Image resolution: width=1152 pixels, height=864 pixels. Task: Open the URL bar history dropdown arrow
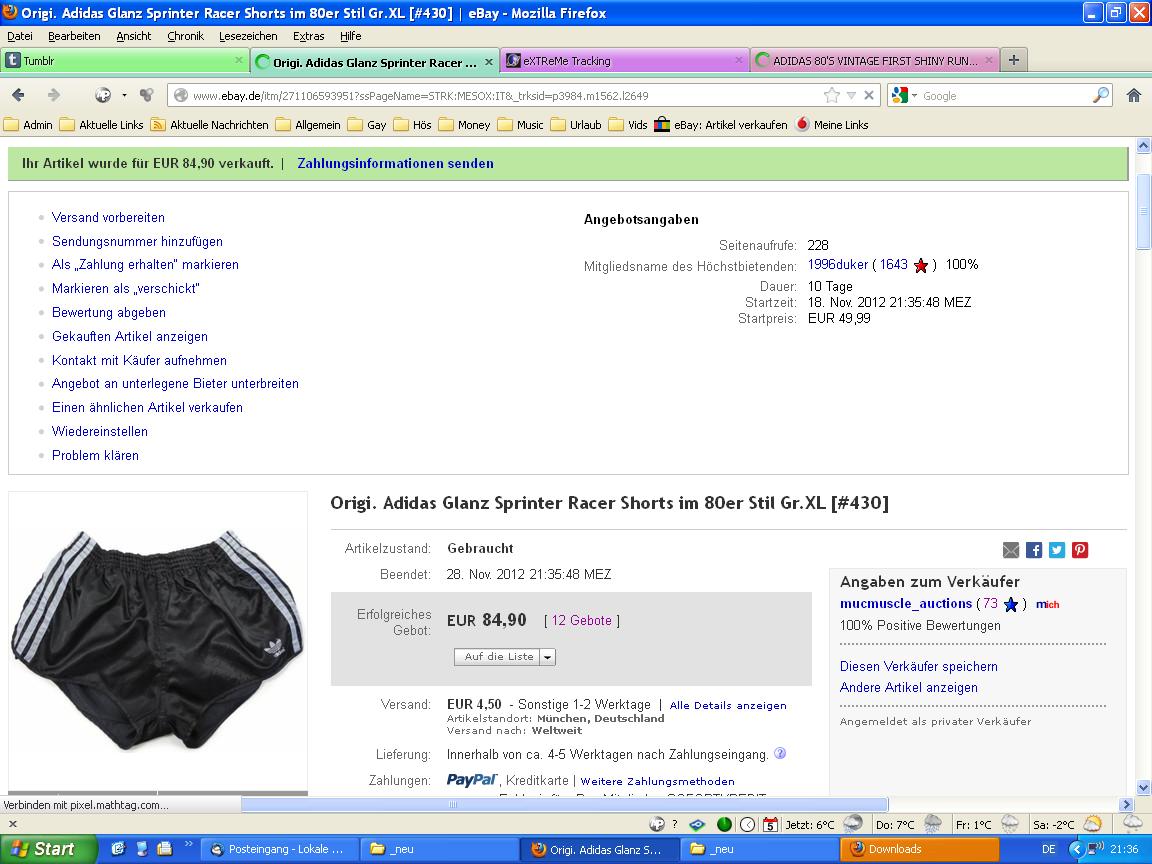click(851, 96)
